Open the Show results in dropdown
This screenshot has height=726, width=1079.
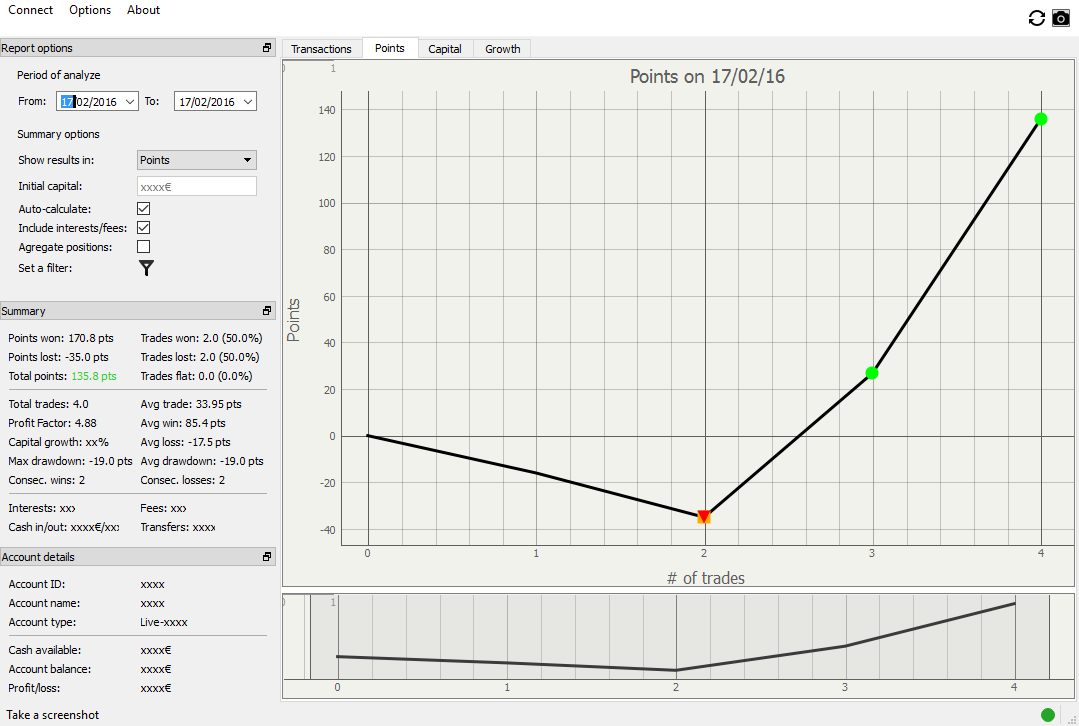(197, 160)
